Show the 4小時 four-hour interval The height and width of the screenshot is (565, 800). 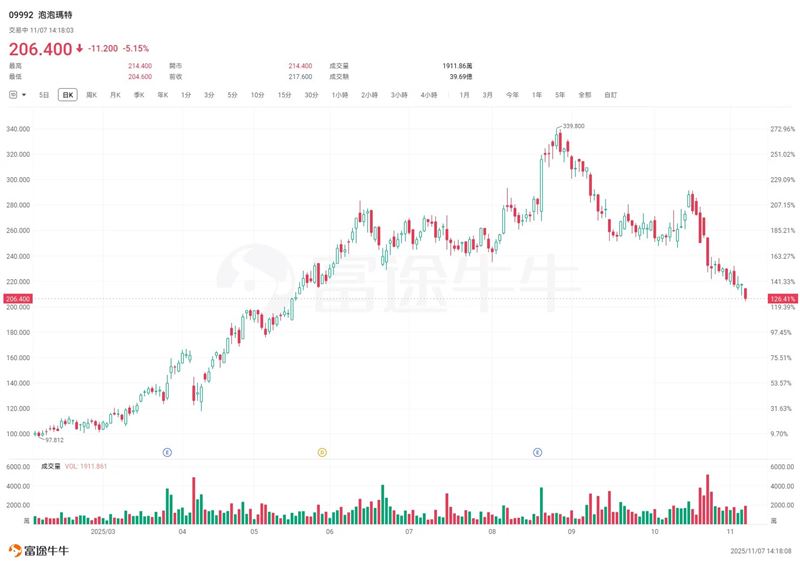point(429,95)
